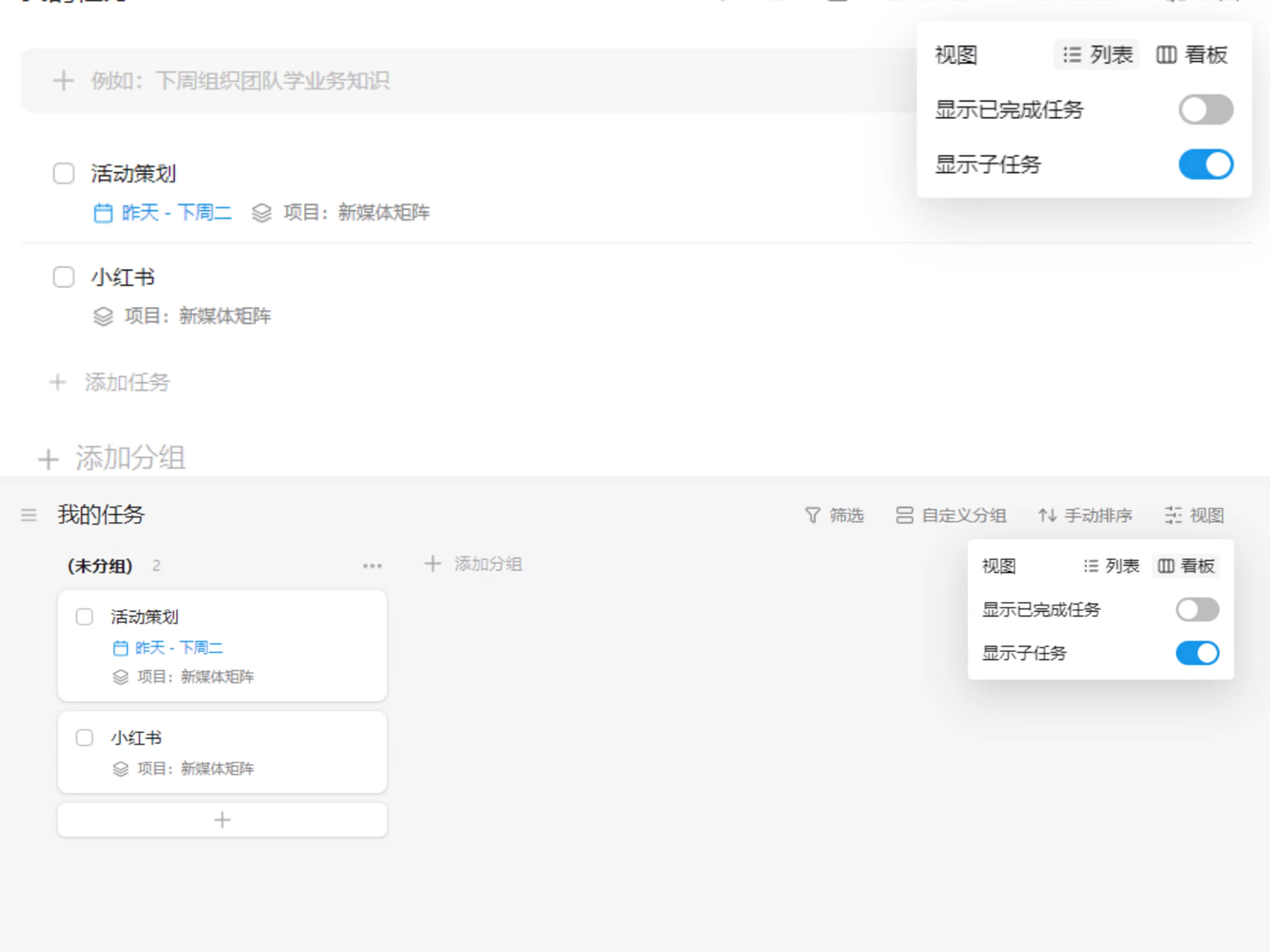Open the 视图 options in toolbar
The height and width of the screenshot is (952, 1270).
pos(1195,515)
